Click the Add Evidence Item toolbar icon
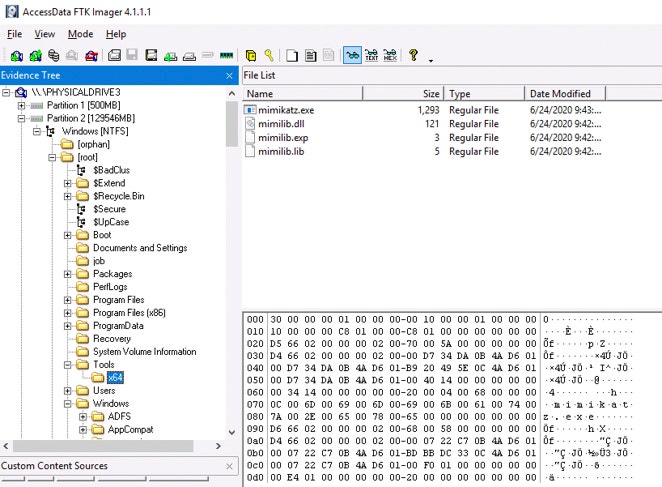The width and height of the screenshot is (662, 487). (x=16, y=55)
